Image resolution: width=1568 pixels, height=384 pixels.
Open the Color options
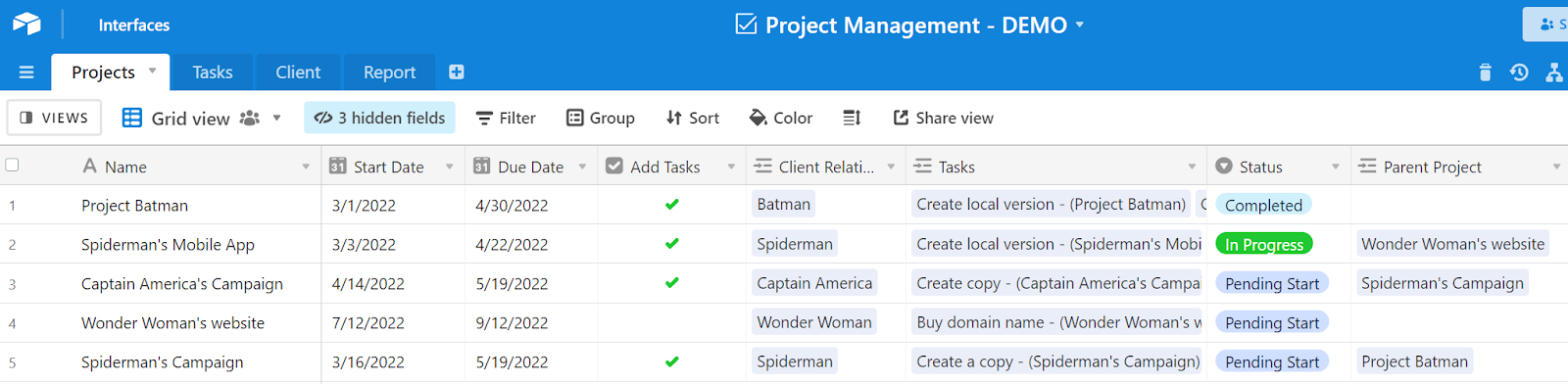[781, 118]
